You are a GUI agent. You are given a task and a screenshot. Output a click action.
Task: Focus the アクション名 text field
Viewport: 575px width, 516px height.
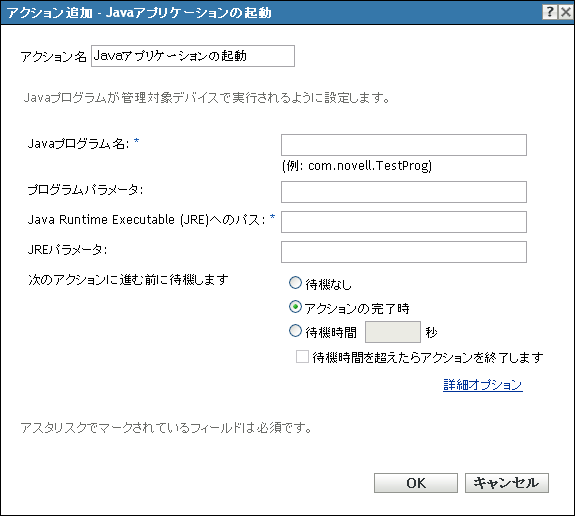click(193, 56)
